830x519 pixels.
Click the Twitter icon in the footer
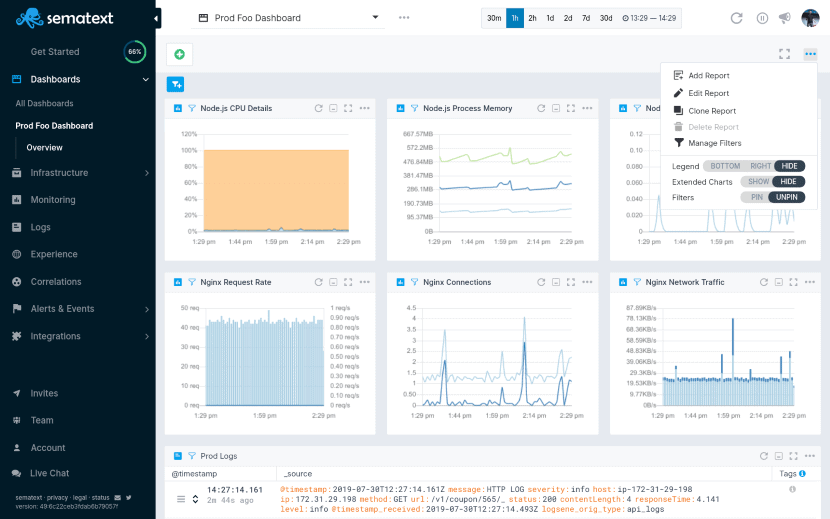pyautogui.click(x=129, y=498)
